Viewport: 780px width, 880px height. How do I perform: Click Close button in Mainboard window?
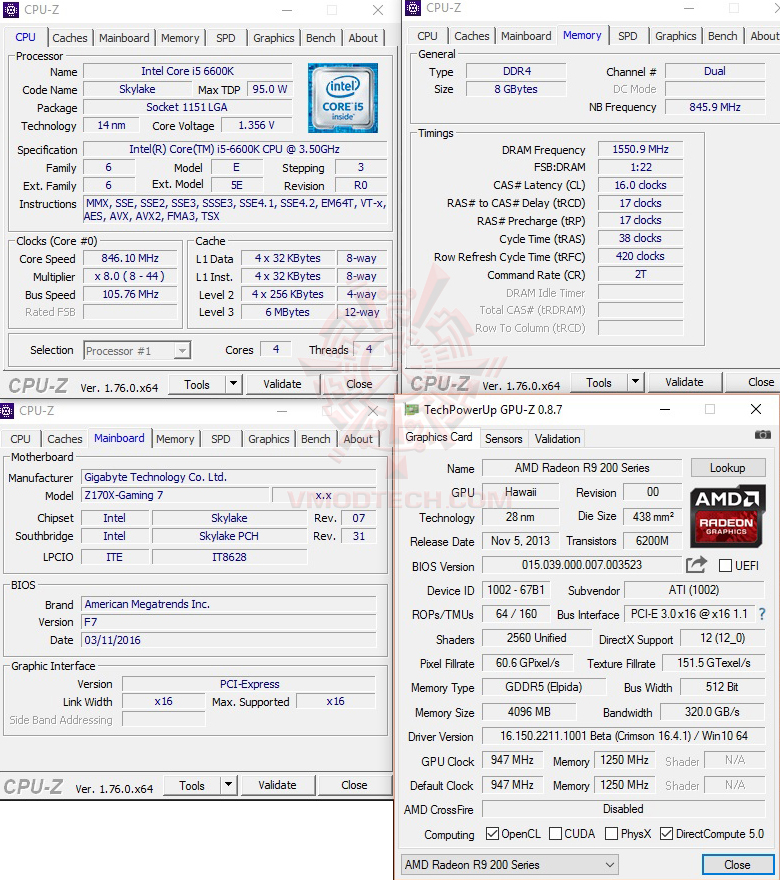354,785
